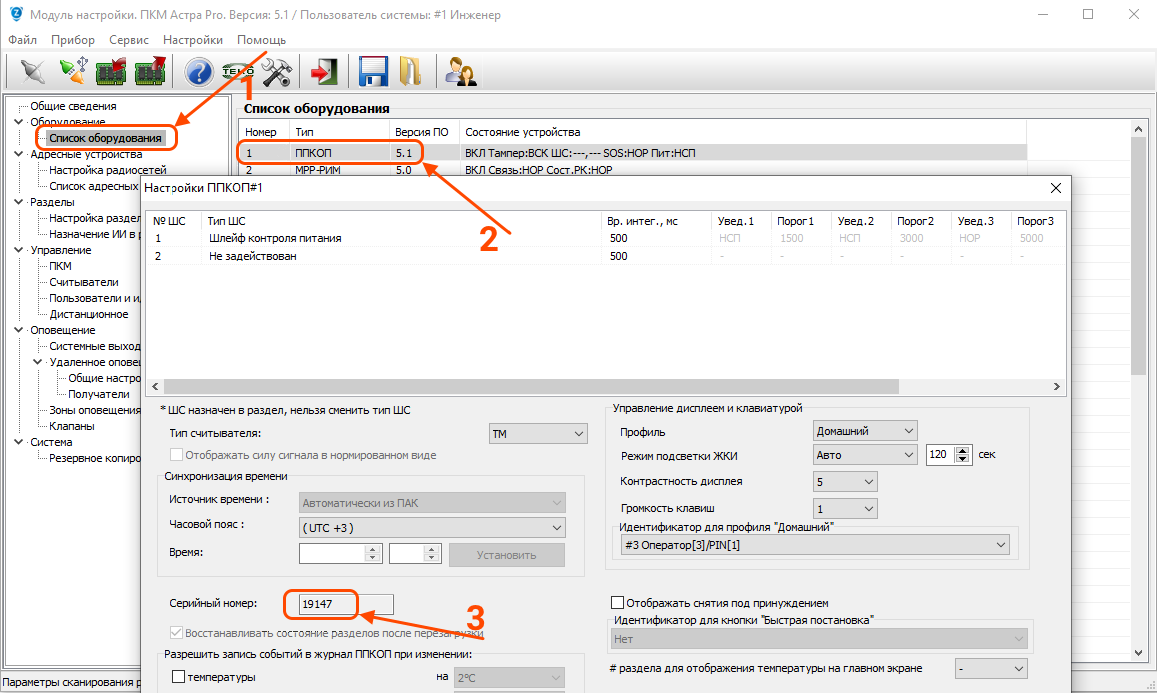Open the Сервис menu
Viewport: 1157px width, 693px height.
(x=128, y=40)
